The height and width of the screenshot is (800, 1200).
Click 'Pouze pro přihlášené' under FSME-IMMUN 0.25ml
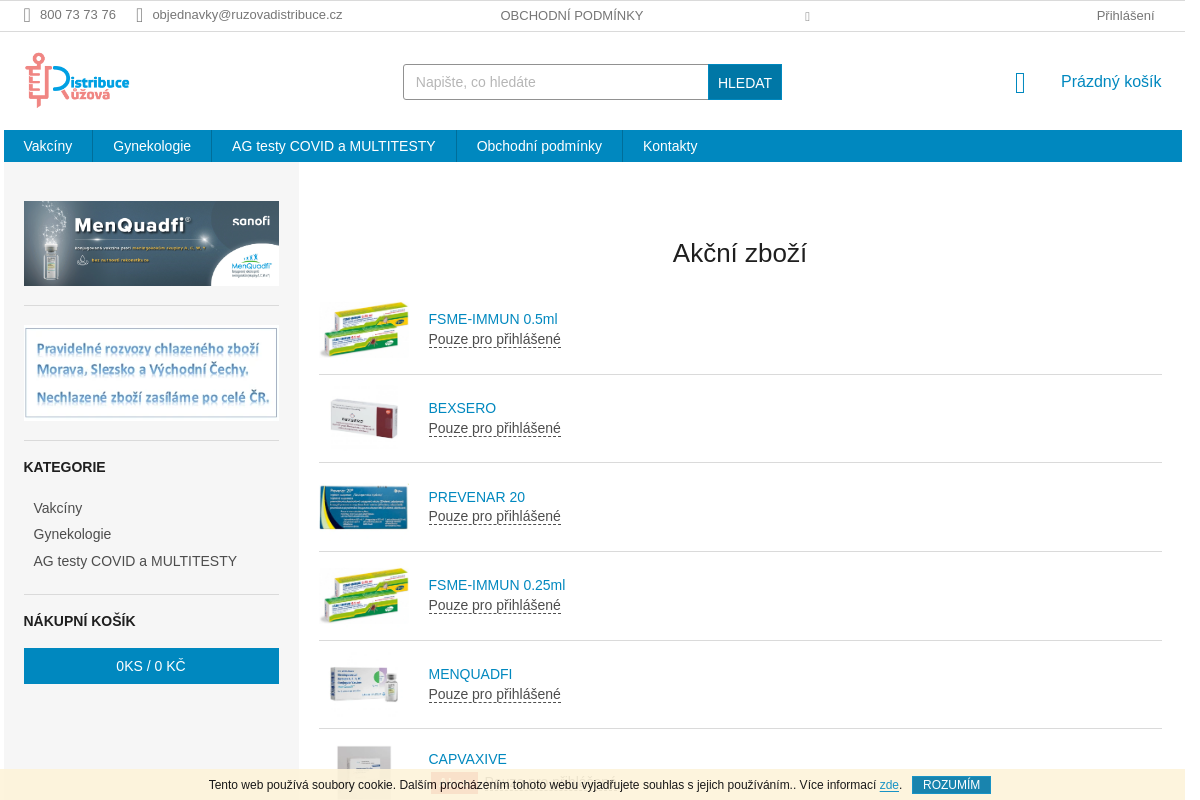[x=495, y=605]
